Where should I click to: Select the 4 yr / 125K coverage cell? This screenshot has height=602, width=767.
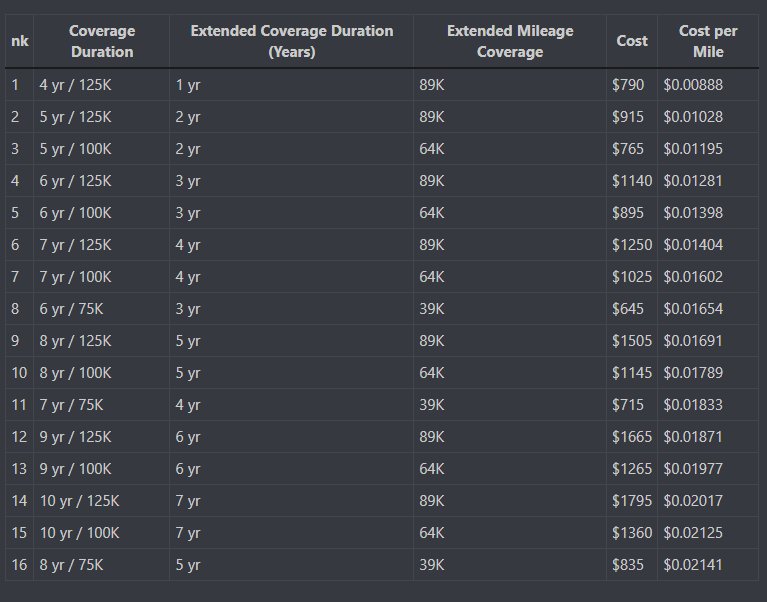[102, 85]
